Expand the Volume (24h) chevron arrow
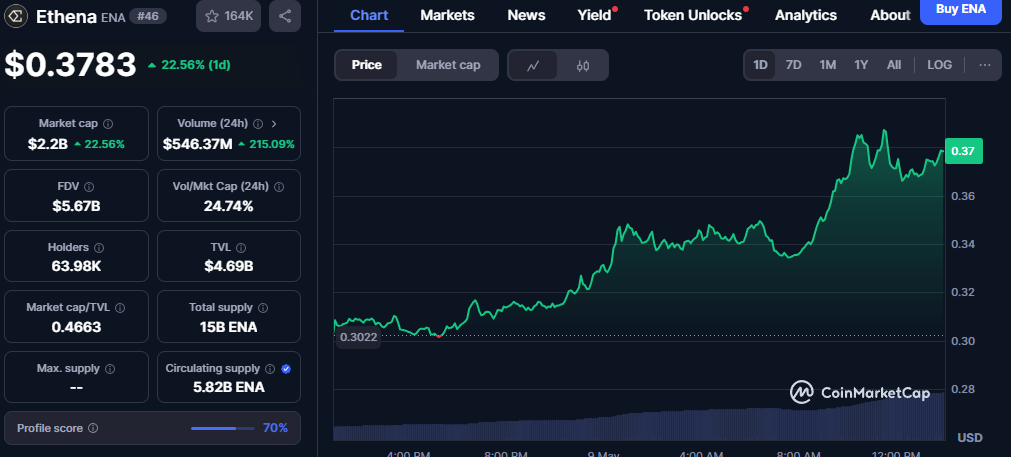1011x457 pixels. coord(274,123)
